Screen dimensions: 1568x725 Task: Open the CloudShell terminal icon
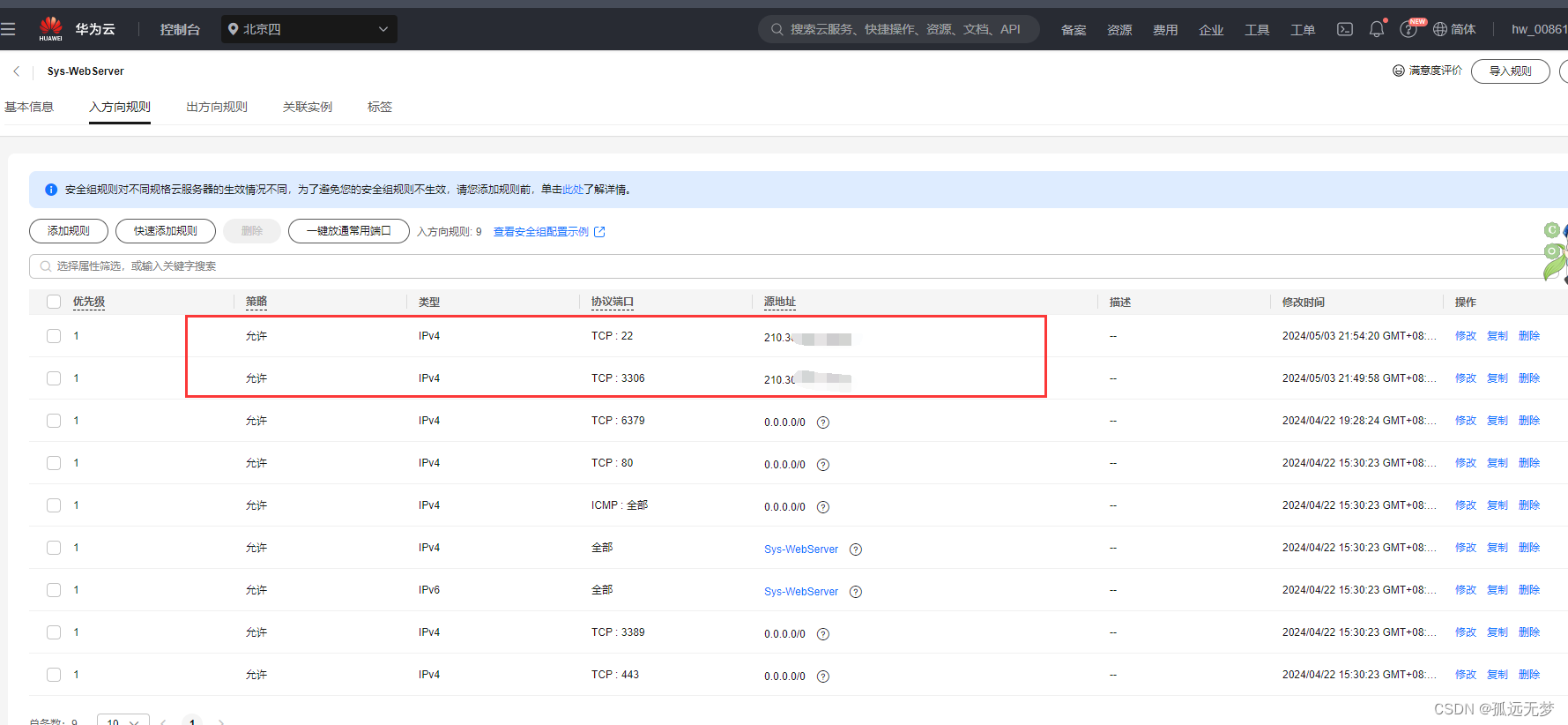coord(1345,29)
